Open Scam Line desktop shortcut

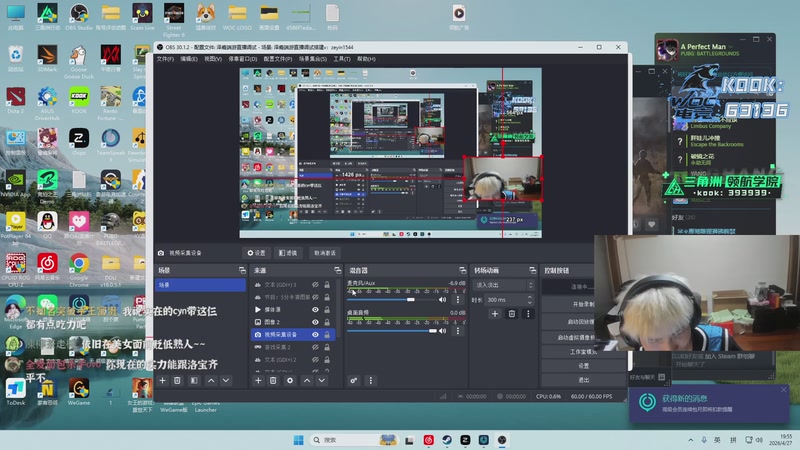pyautogui.click(x=142, y=17)
